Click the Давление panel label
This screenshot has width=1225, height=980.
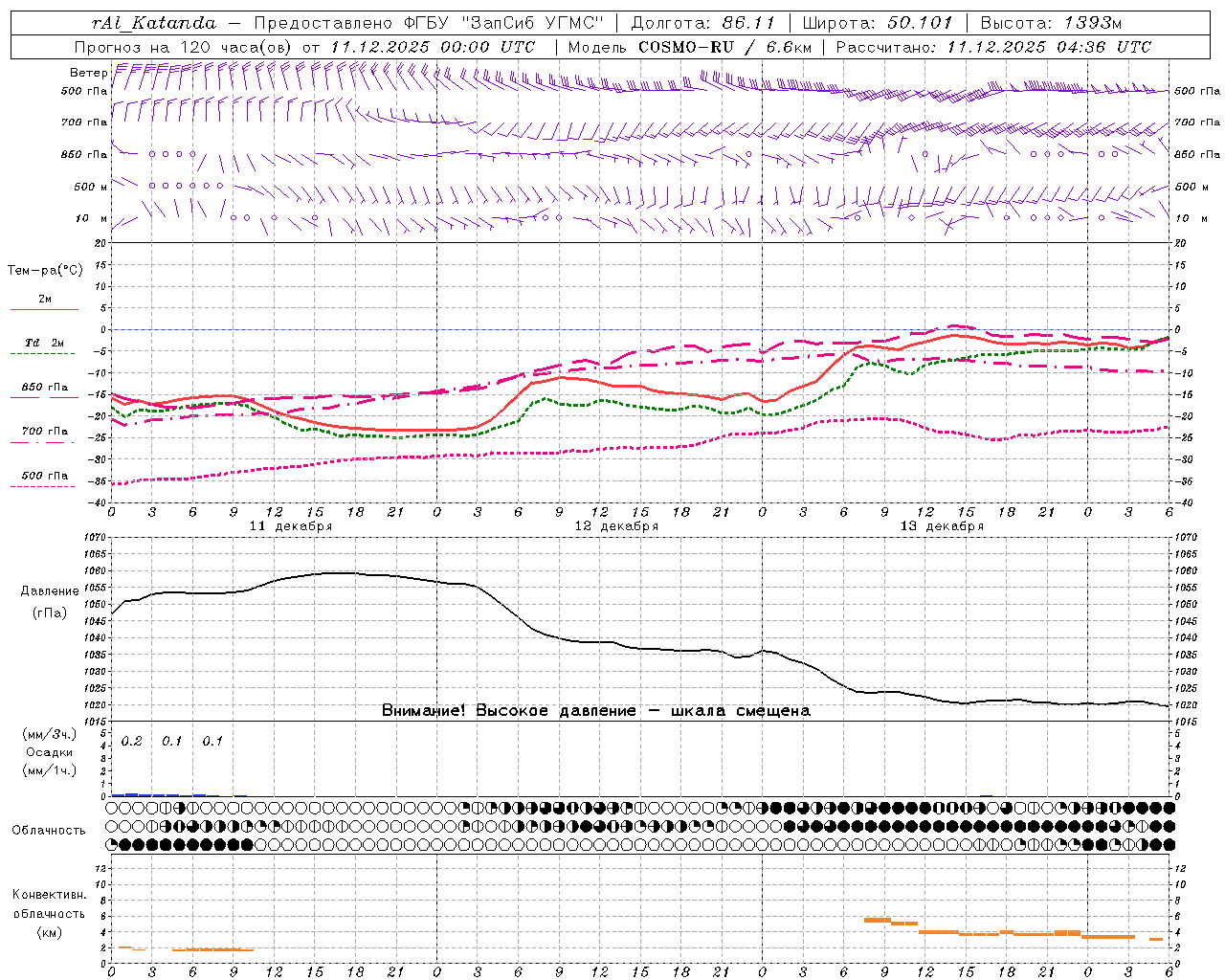[x=50, y=591]
